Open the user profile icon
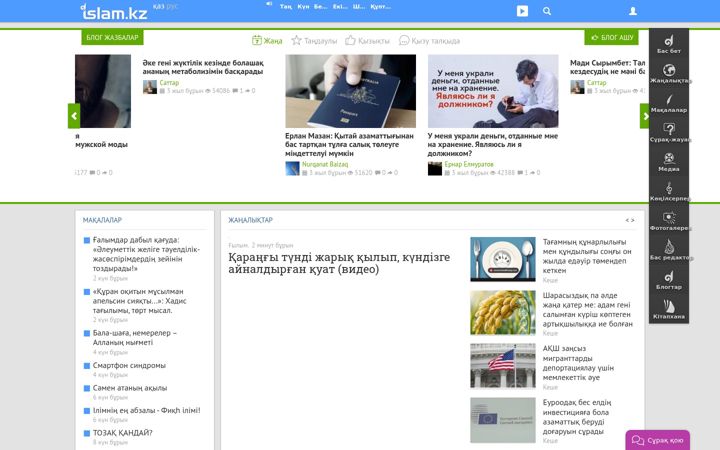Image resolution: width=720 pixels, height=450 pixels. tap(633, 11)
